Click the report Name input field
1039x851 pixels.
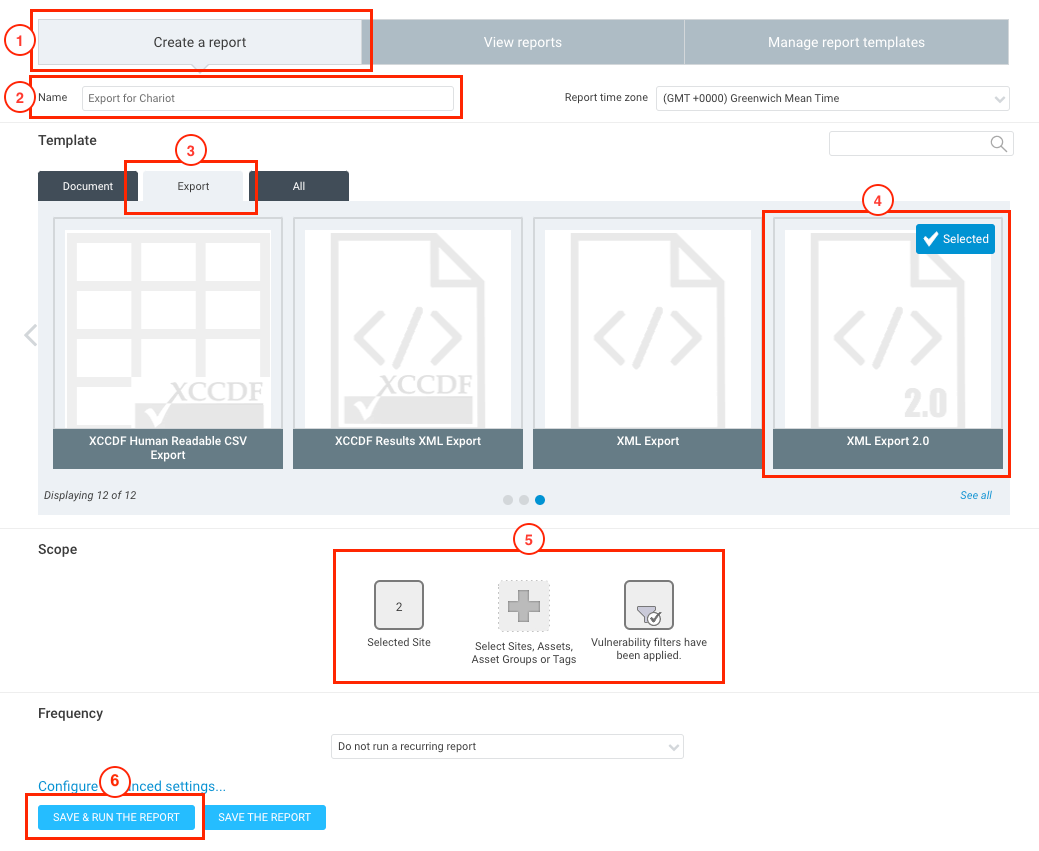tap(268, 98)
